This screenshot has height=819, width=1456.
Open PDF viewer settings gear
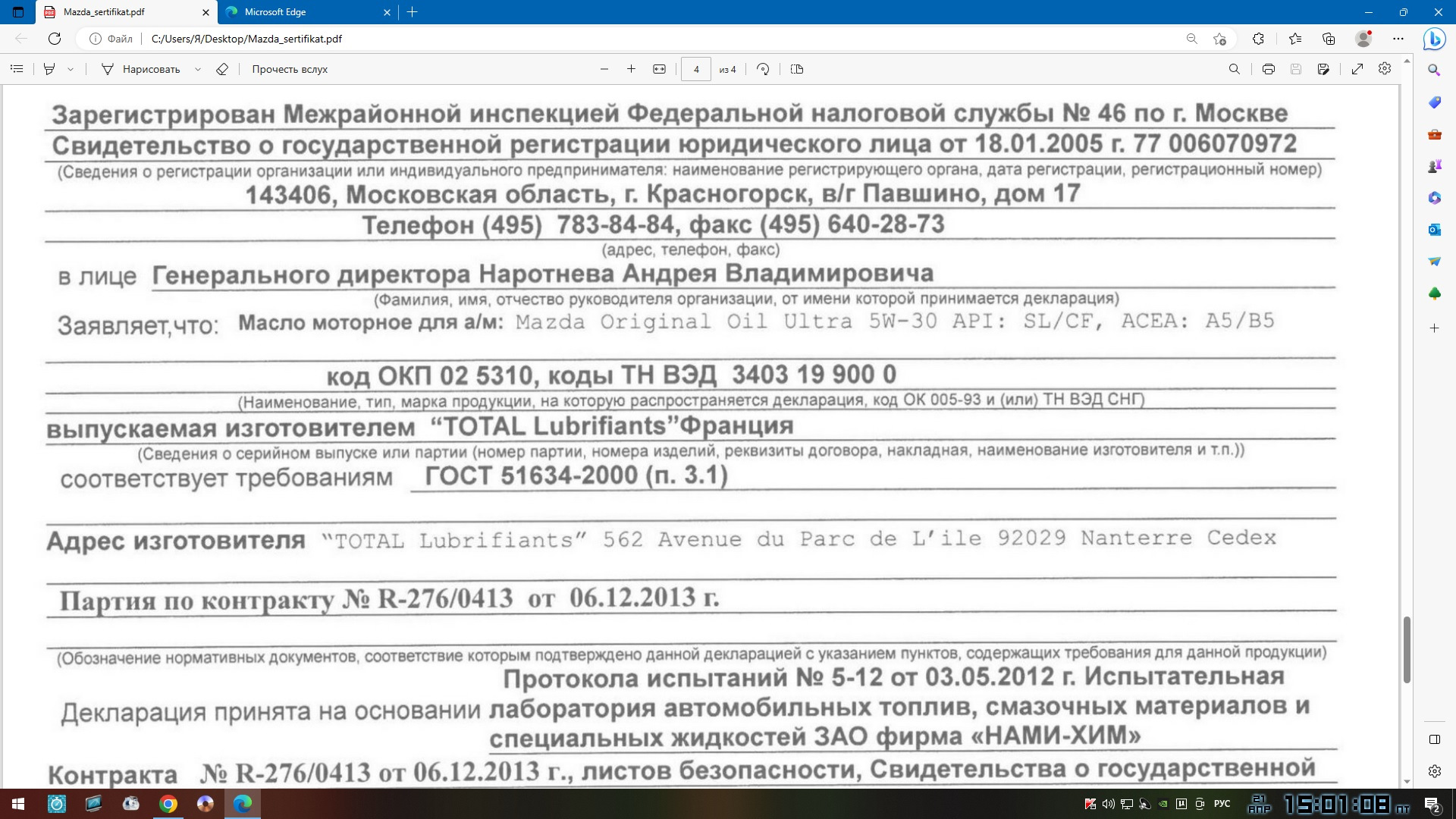pos(1385,69)
